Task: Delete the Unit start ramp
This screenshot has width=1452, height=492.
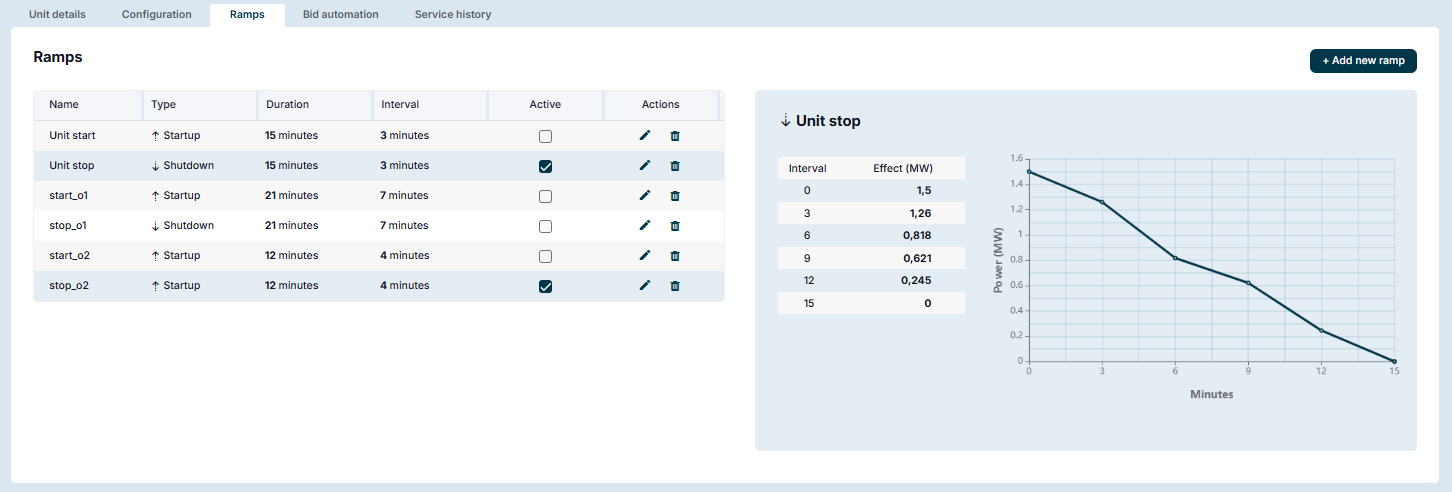Action: 675,136
